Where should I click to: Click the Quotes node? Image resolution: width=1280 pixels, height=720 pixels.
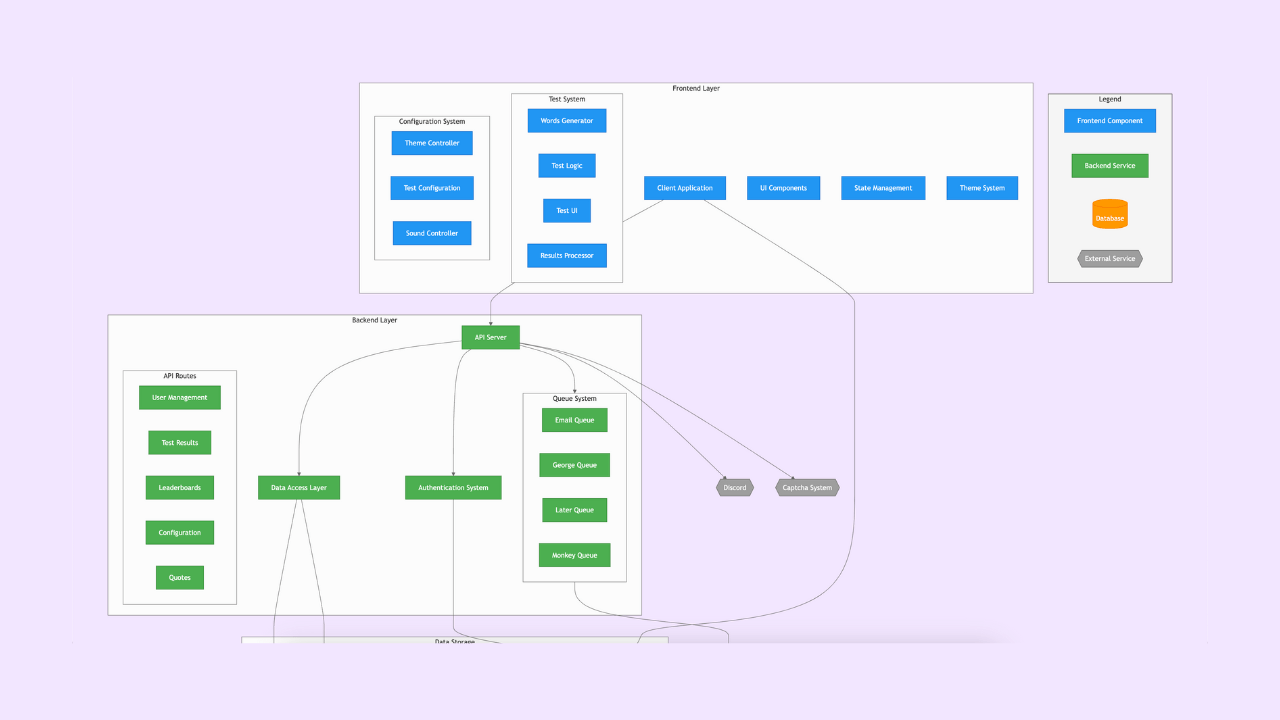pyautogui.click(x=179, y=577)
